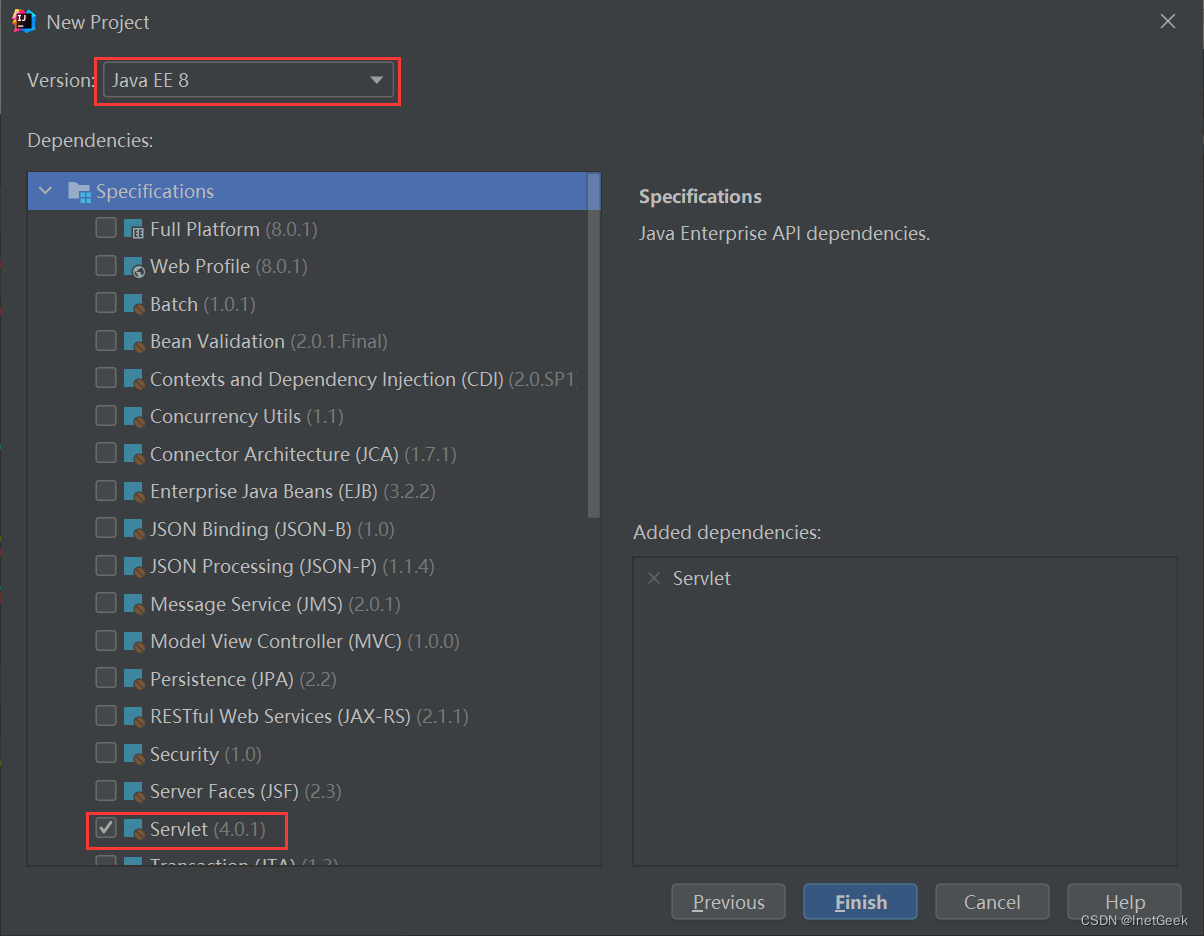1204x936 pixels.
Task: Enable the Server Faces (JSF) checkbox
Action: click(106, 791)
